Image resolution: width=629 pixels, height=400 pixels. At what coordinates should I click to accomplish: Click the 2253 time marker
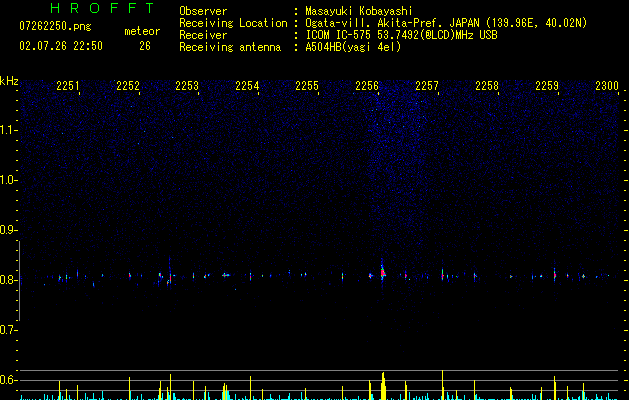(187, 86)
